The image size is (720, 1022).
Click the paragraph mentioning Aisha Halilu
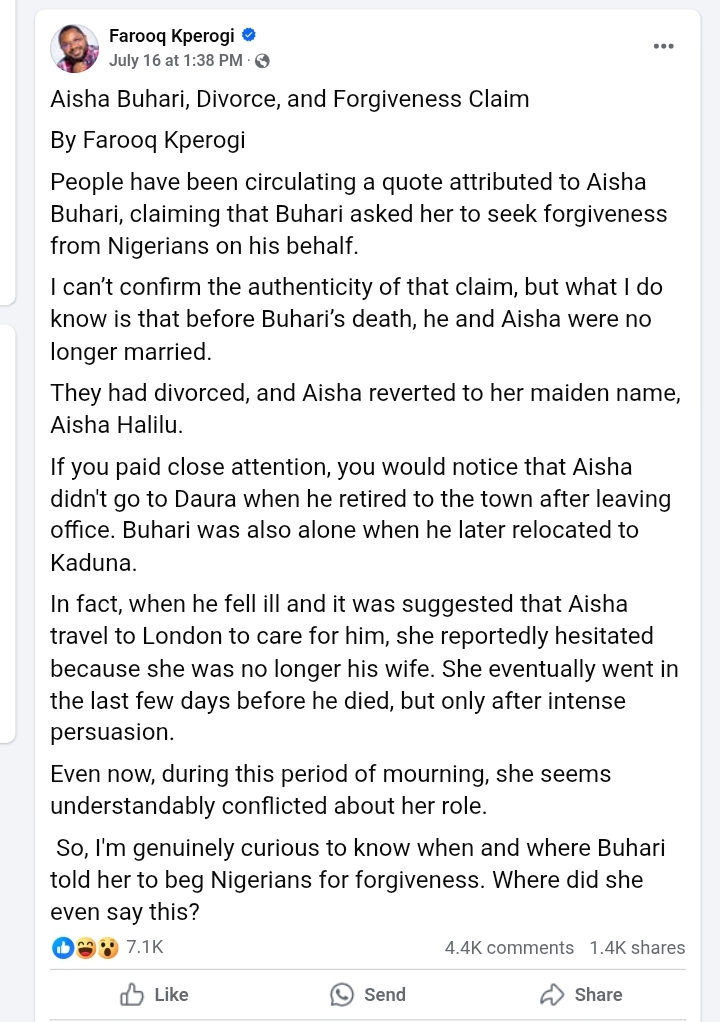click(366, 409)
